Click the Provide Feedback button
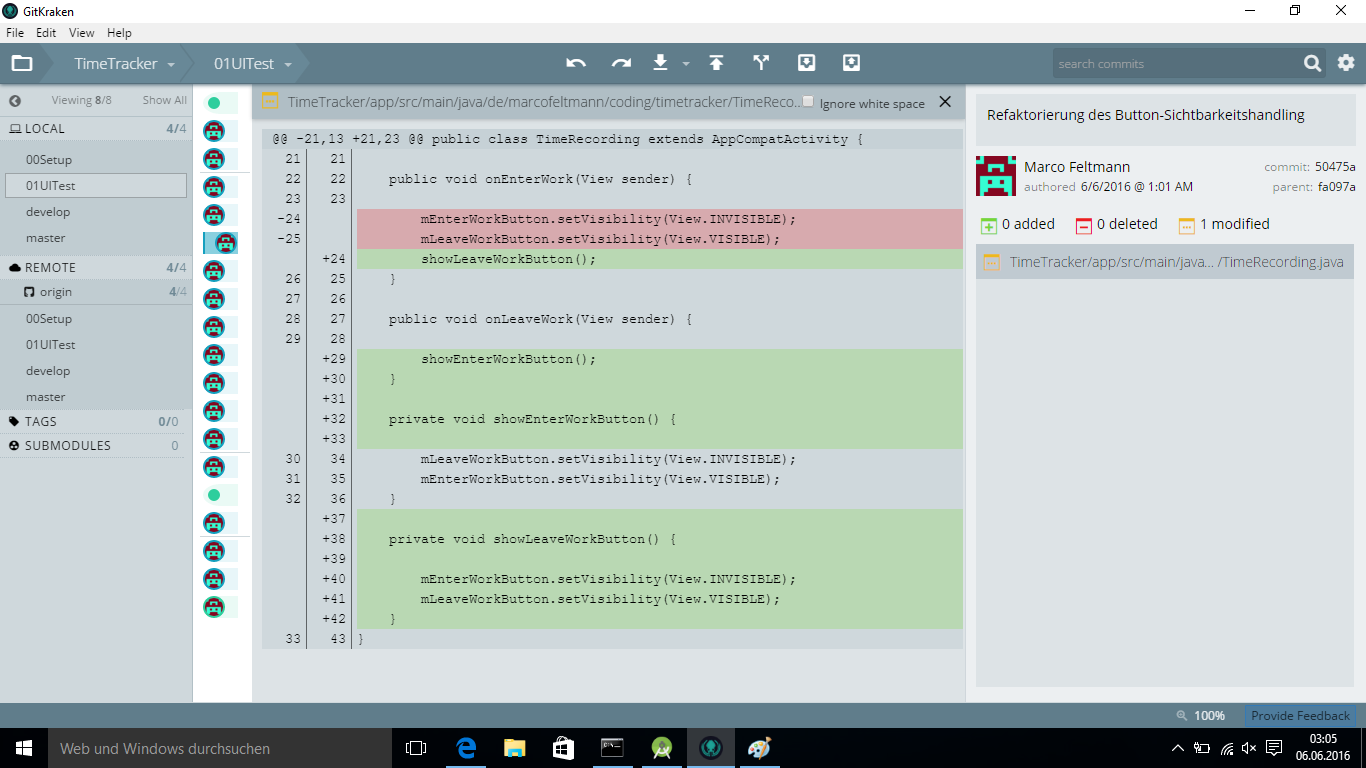The image size is (1366, 768). [1300, 715]
